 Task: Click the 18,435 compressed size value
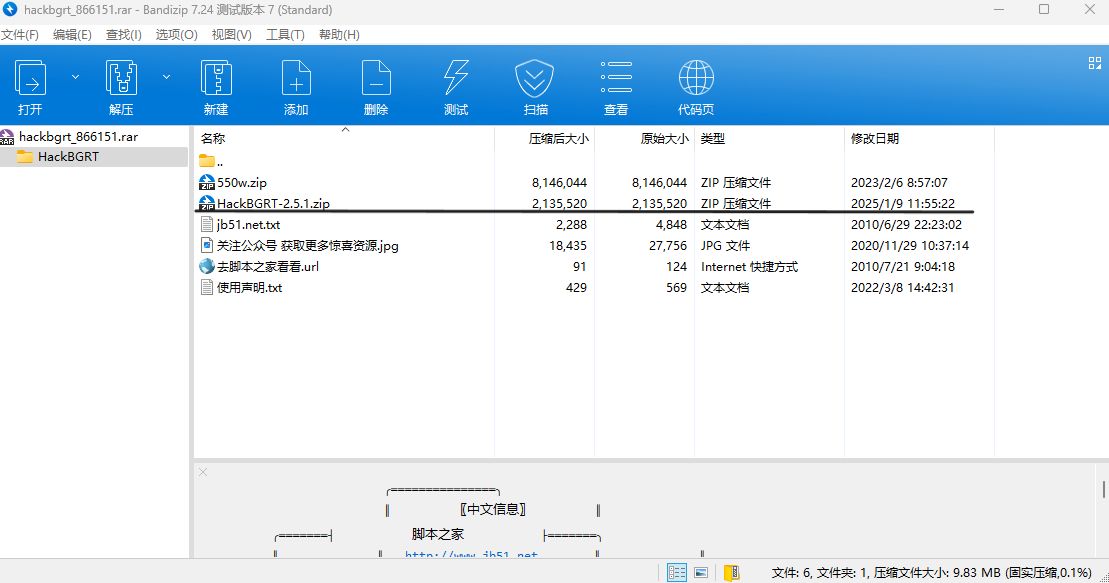coord(568,246)
